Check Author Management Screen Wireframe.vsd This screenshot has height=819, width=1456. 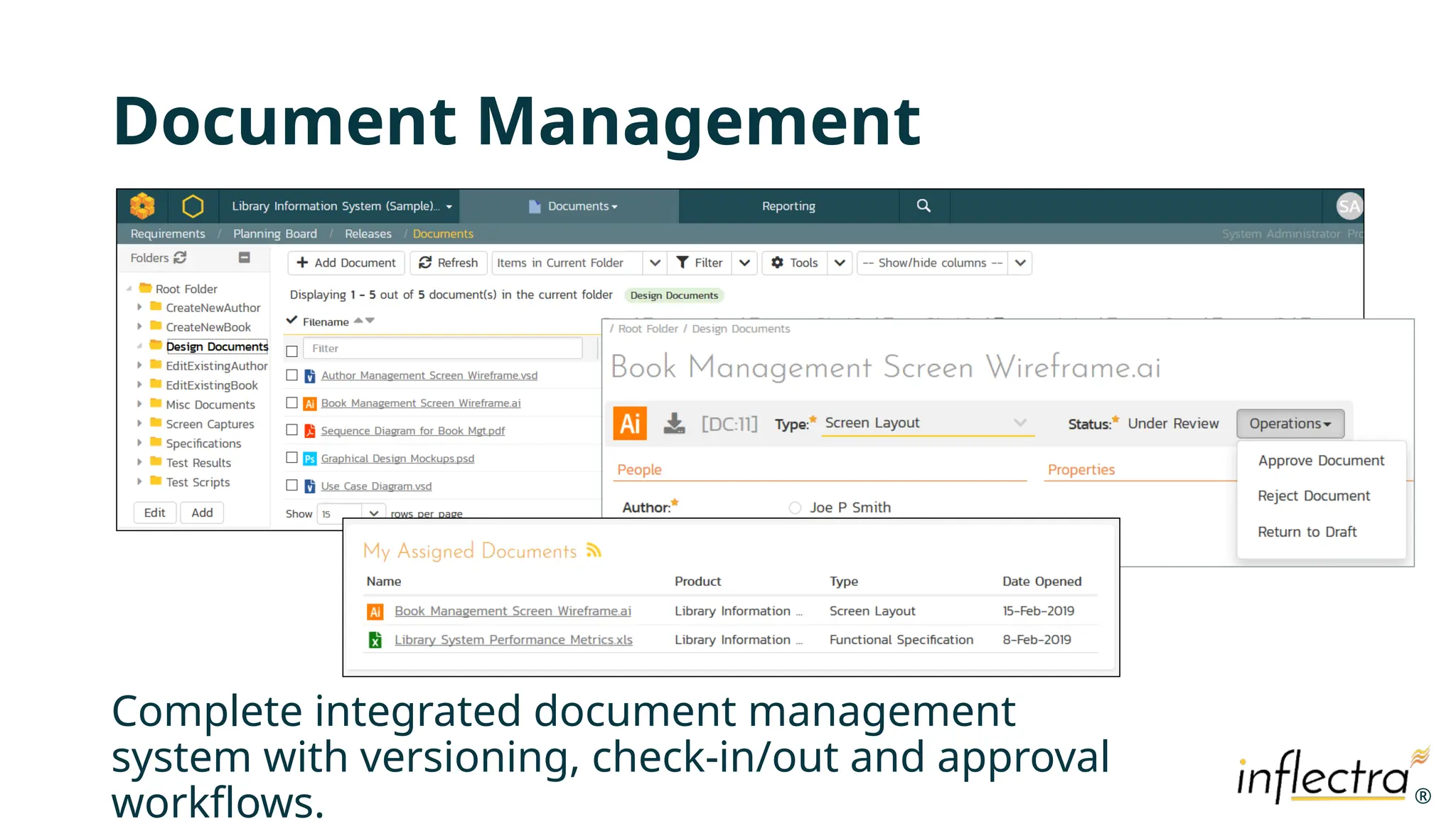click(x=291, y=375)
